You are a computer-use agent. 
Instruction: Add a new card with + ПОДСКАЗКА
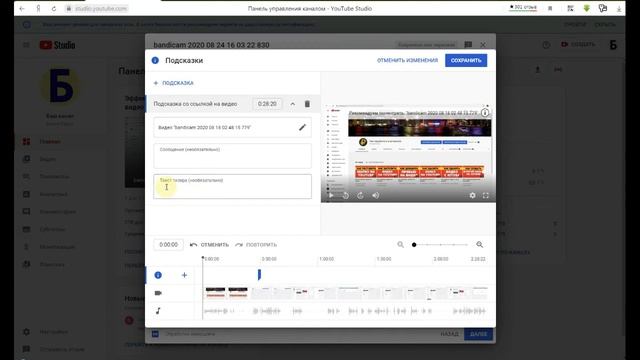pyautogui.click(x=173, y=83)
